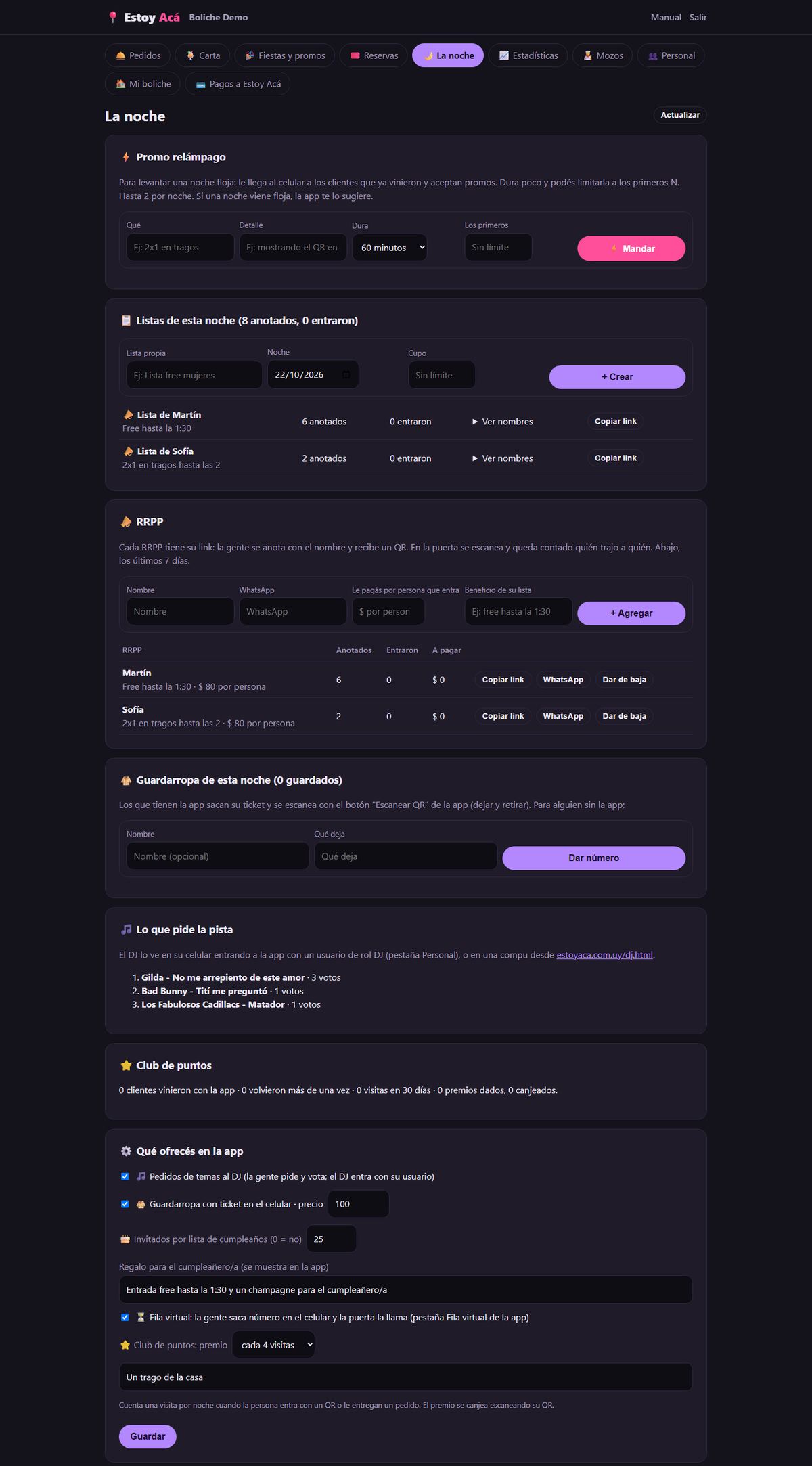The width and height of the screenshot is (812, 1466).
Task: Click the cocktail icon on Carta tab
Action: [x=190, y=55]
